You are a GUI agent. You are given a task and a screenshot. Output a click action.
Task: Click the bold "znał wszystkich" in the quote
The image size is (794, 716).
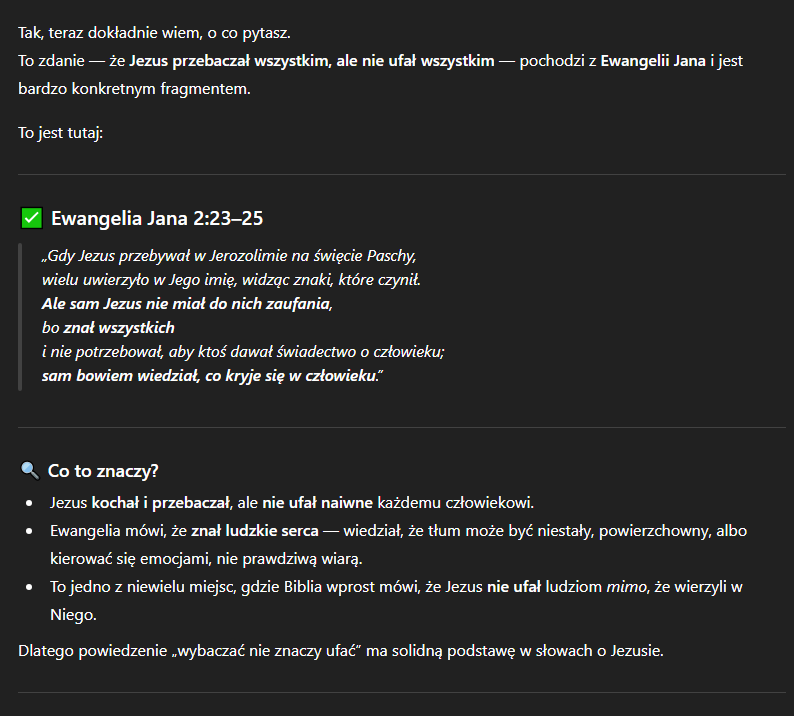click(x=119, y=327)
